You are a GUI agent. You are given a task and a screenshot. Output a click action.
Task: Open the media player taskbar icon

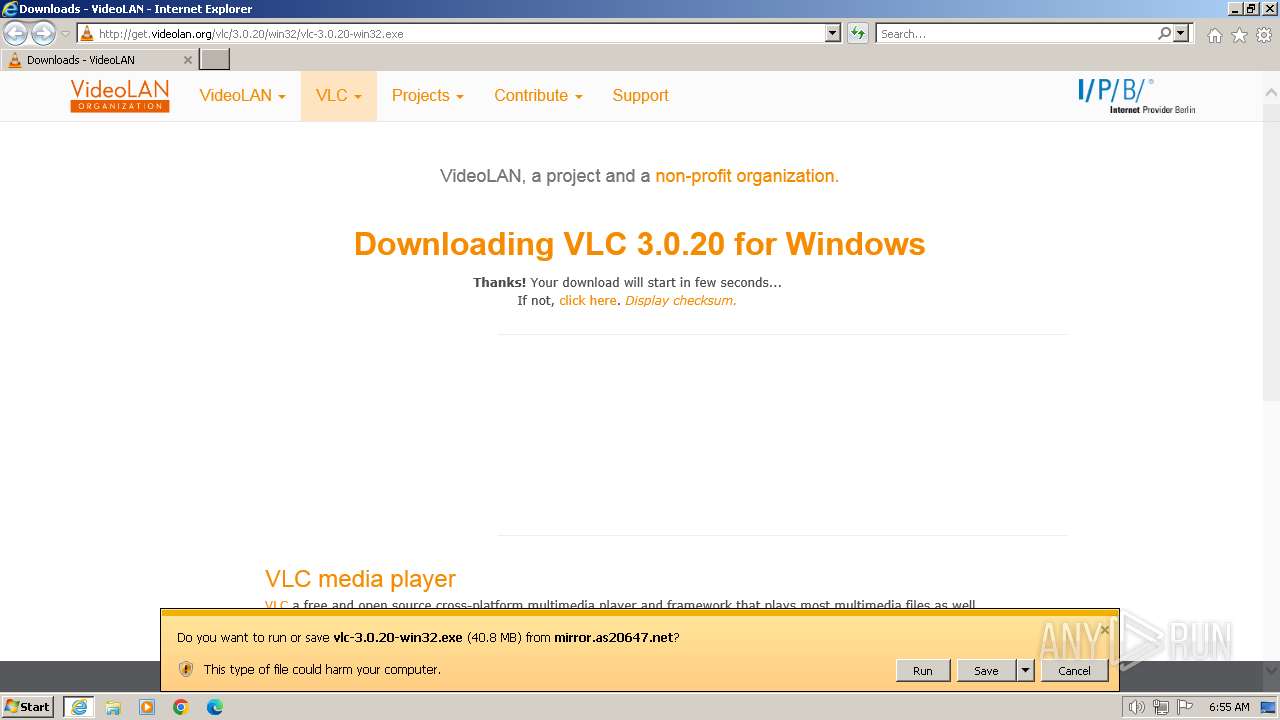pos(147,707)
